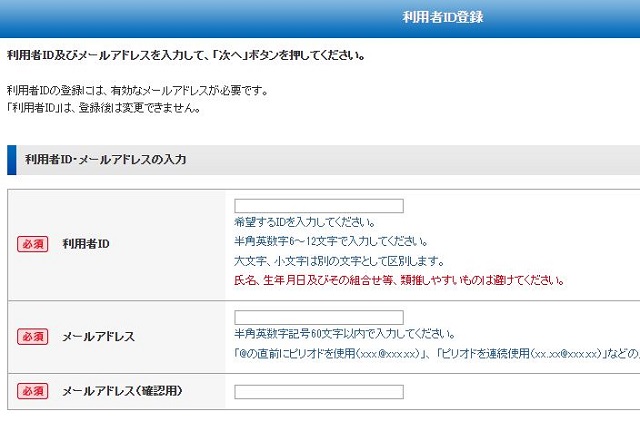
Task: Click the メールアドレス row label
Action: [98, 337]
